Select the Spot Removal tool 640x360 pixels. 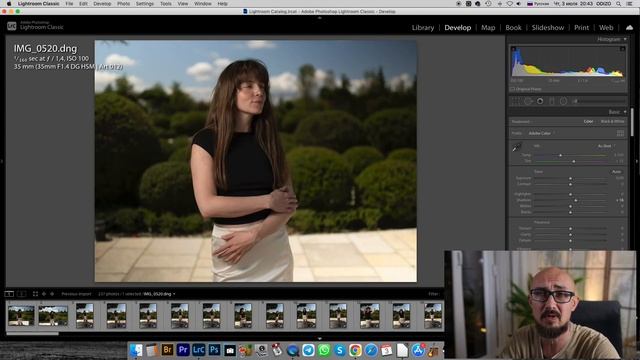point(528,101)
